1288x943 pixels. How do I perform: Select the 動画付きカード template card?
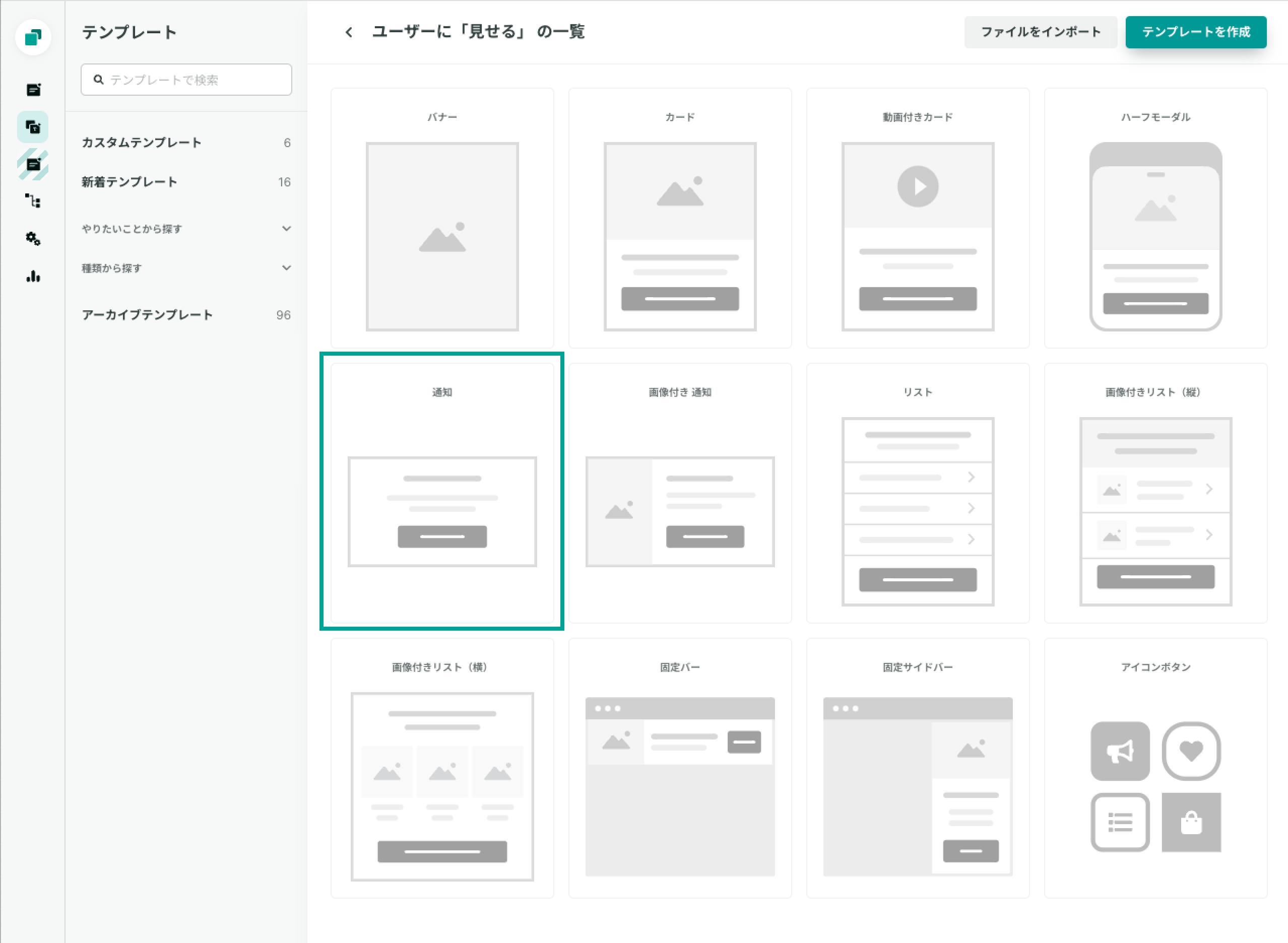[x=918, y=218]
